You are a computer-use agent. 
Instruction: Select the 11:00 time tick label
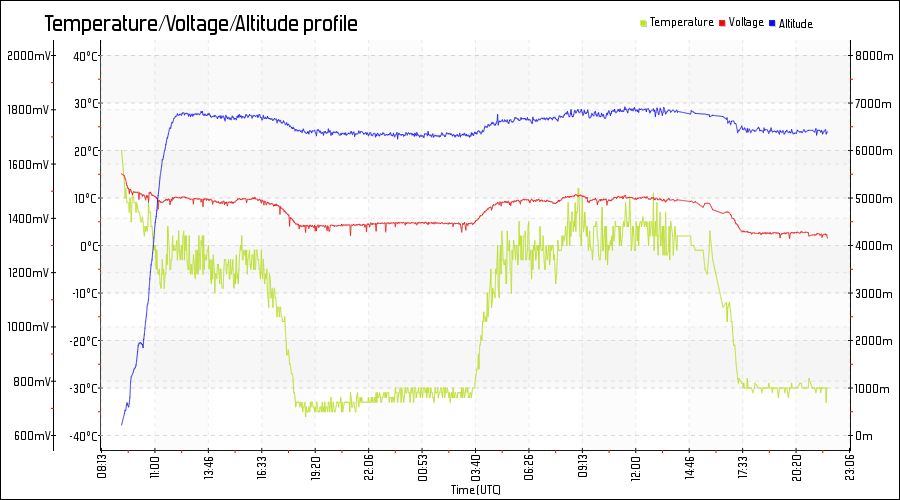(155, 468)
